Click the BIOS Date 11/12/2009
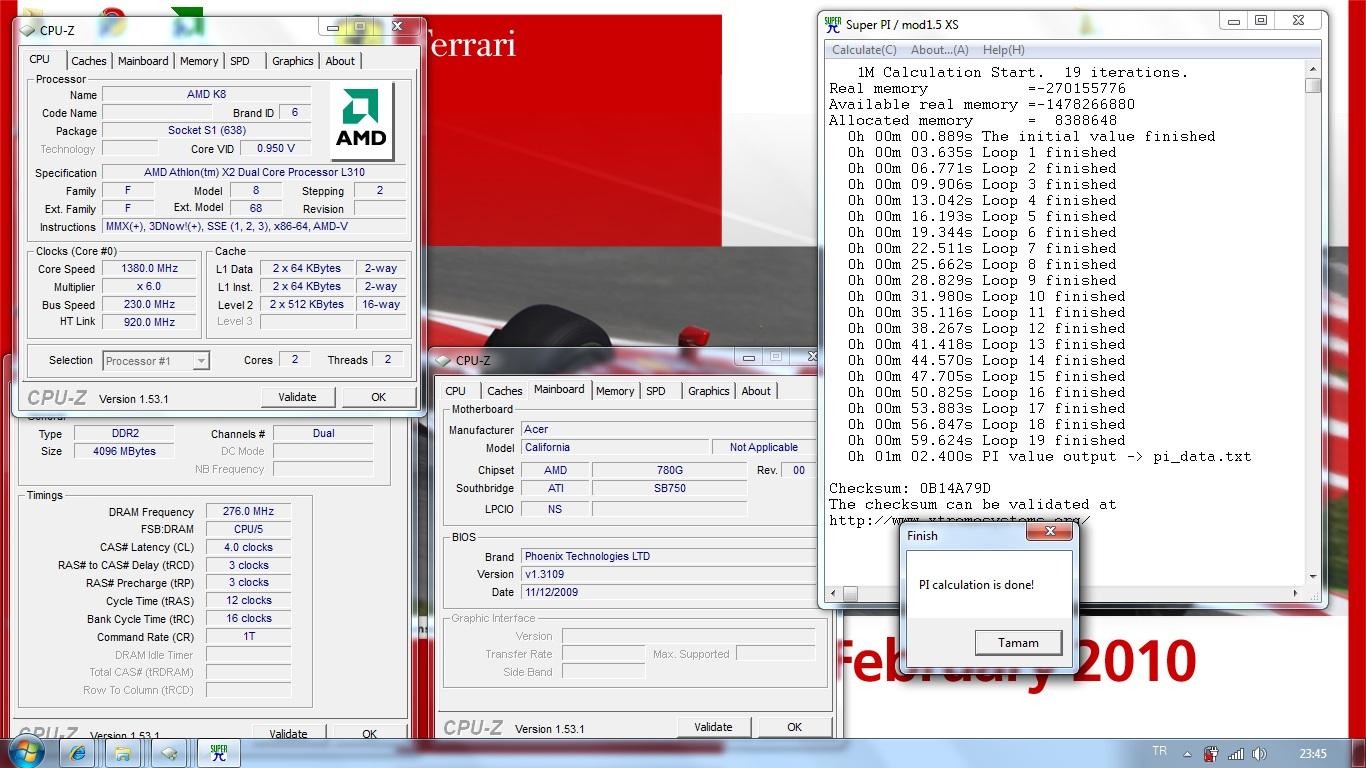This screenshot has height=768, width=1366. [x=668, y=592]
